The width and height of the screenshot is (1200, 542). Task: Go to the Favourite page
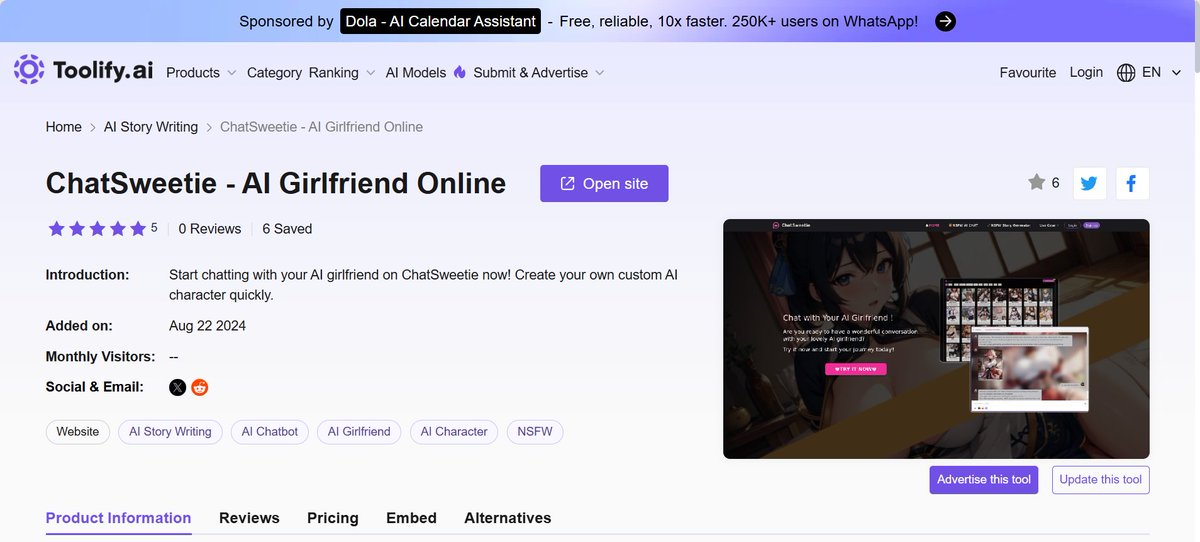1028,73
